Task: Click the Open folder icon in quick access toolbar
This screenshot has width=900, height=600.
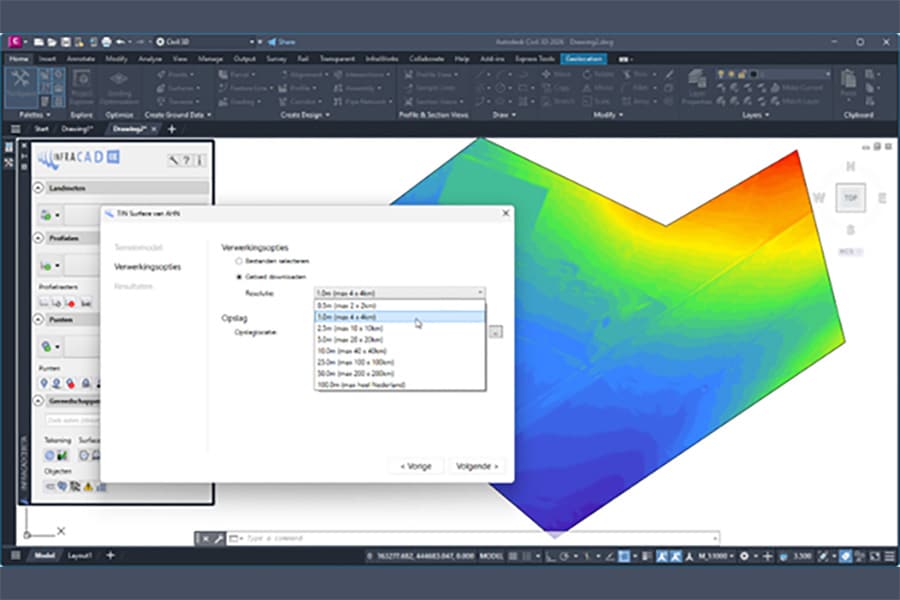Action: tap(52, 42)
